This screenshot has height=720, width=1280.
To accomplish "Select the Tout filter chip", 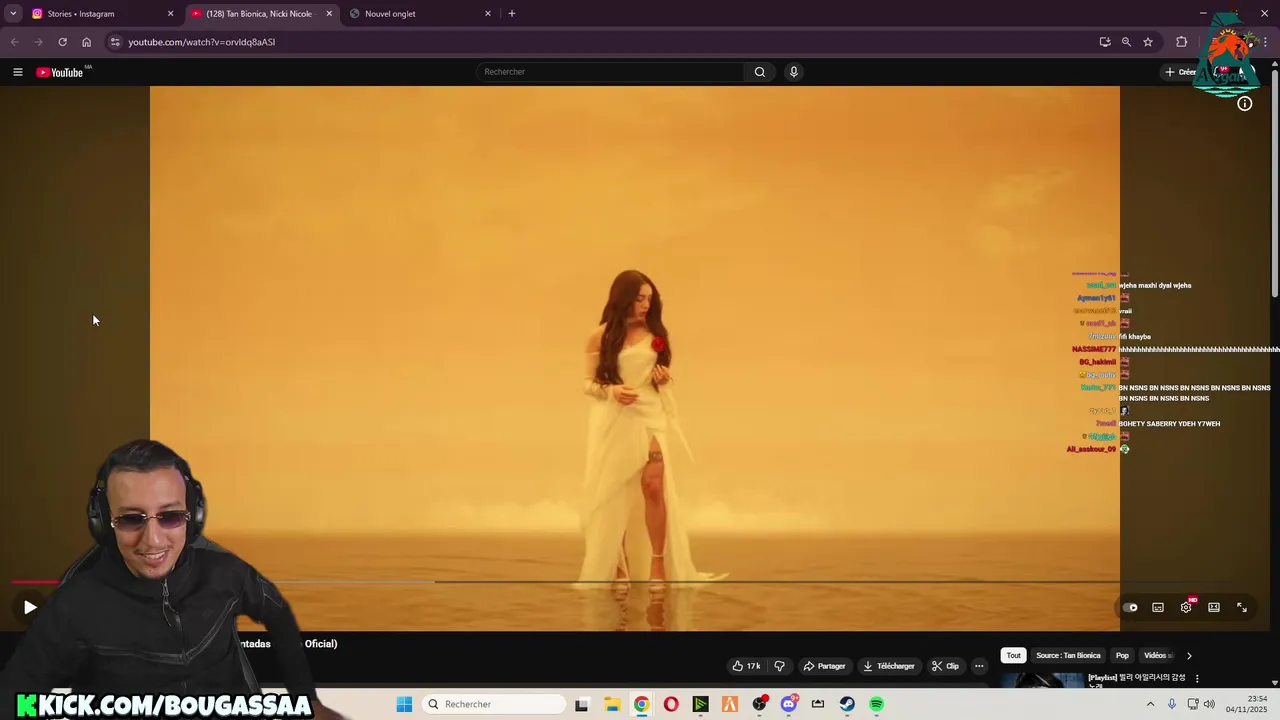I will pyautogui.click(x=1014, y=656).
